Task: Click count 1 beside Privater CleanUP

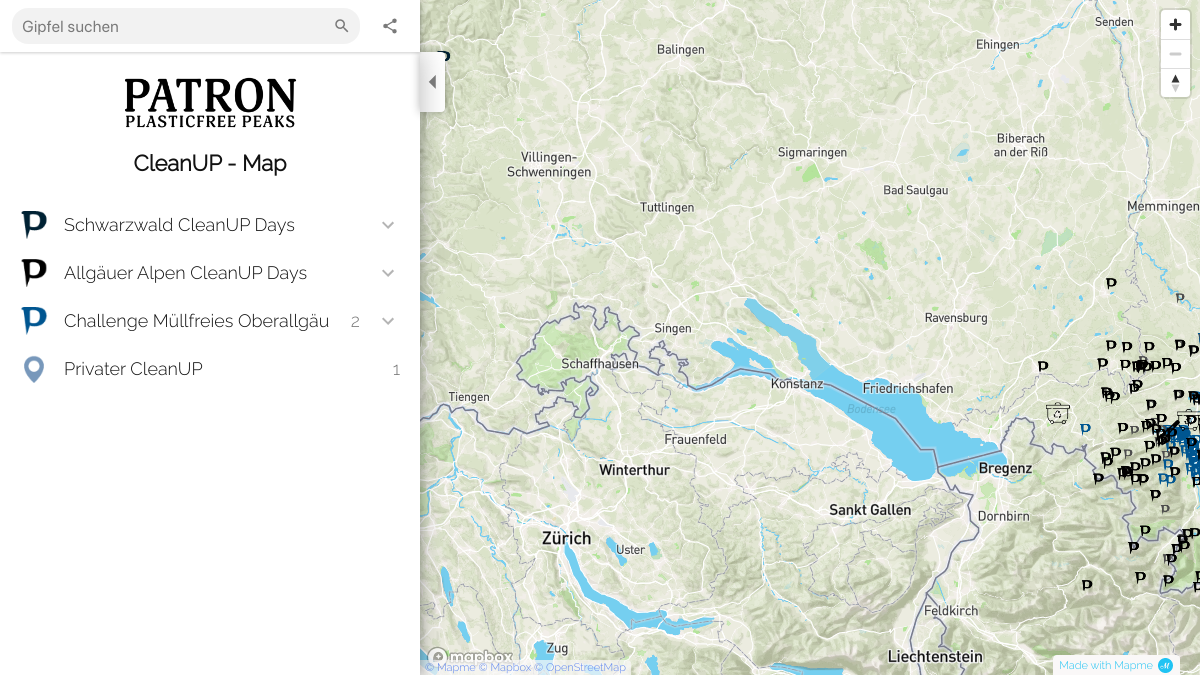Action: tap(396, 370)
